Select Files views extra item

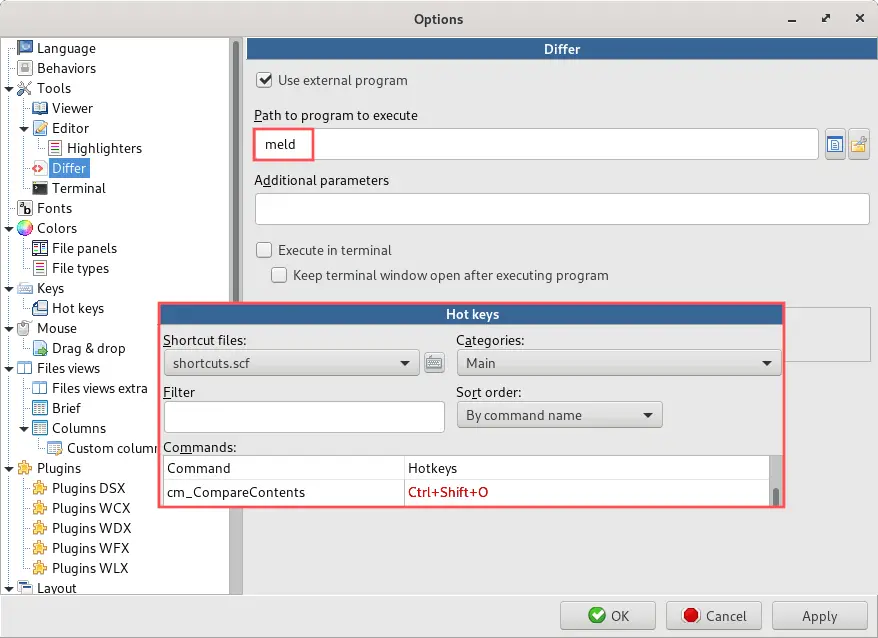pos(100,388)
